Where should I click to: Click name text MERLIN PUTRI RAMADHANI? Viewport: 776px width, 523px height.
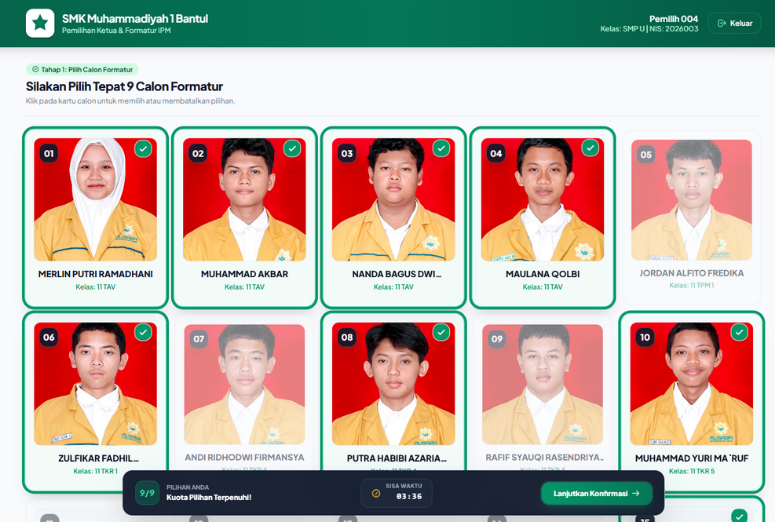point(96,274)
